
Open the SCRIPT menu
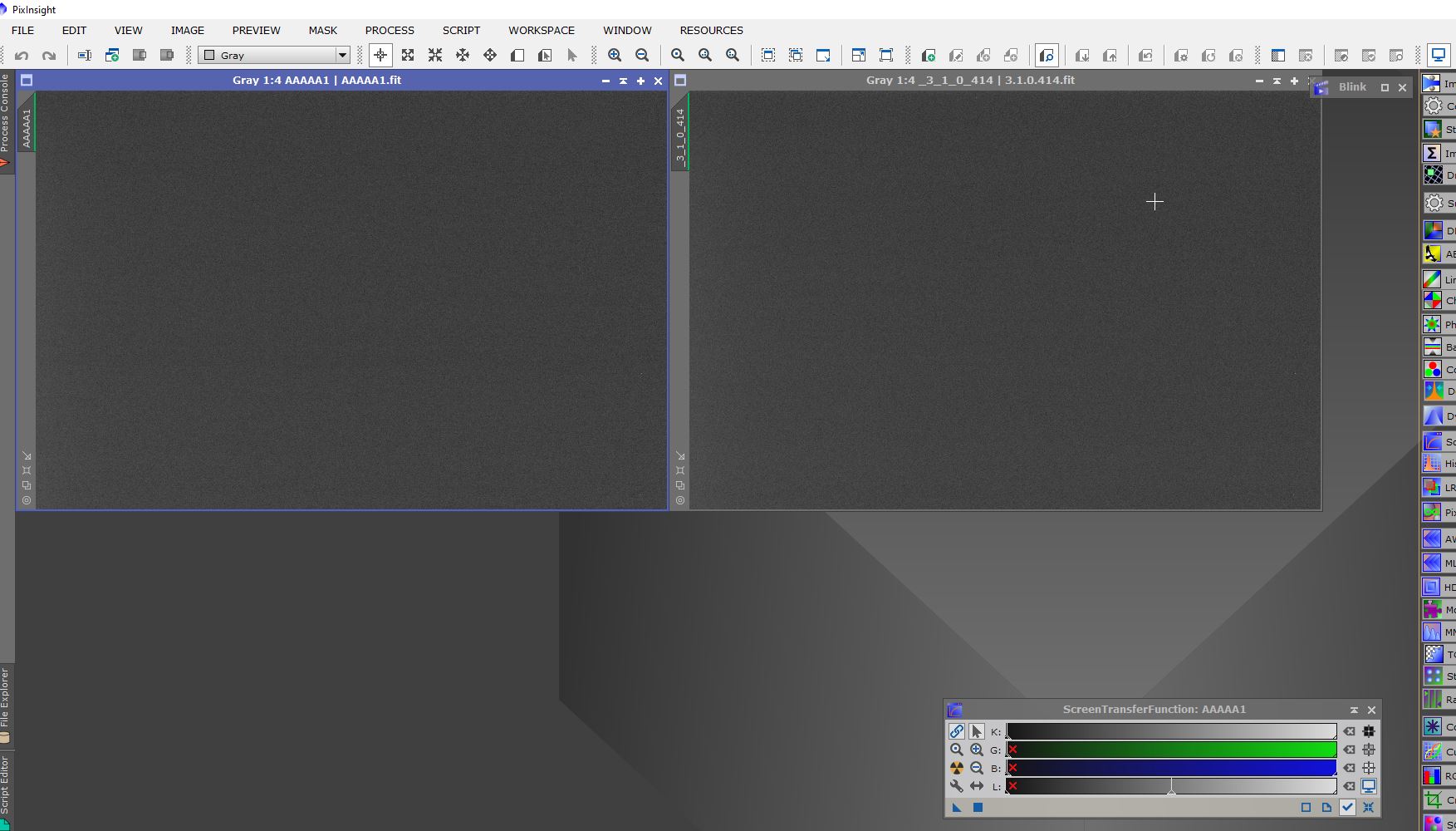461,30
